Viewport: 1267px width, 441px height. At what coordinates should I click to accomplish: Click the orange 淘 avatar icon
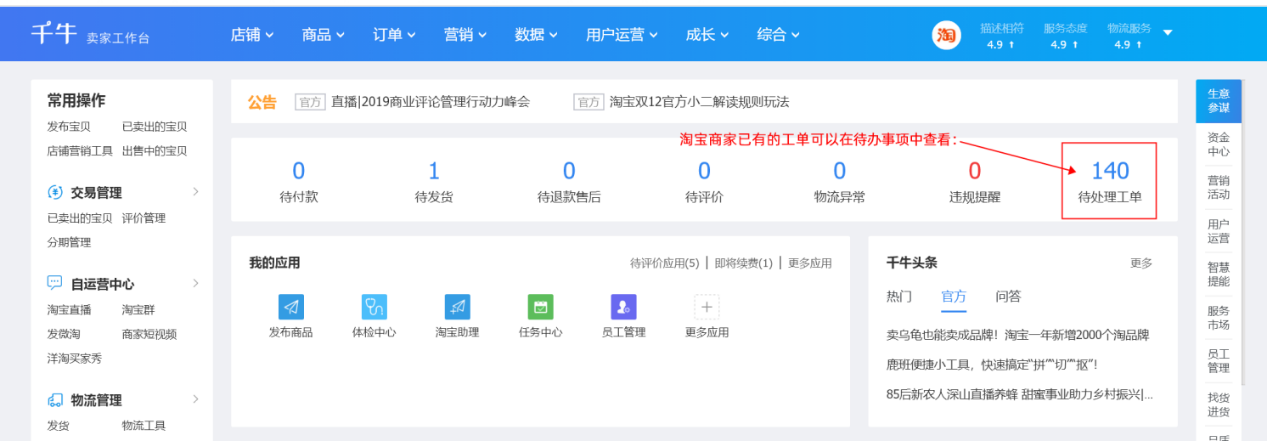(946, 35)
